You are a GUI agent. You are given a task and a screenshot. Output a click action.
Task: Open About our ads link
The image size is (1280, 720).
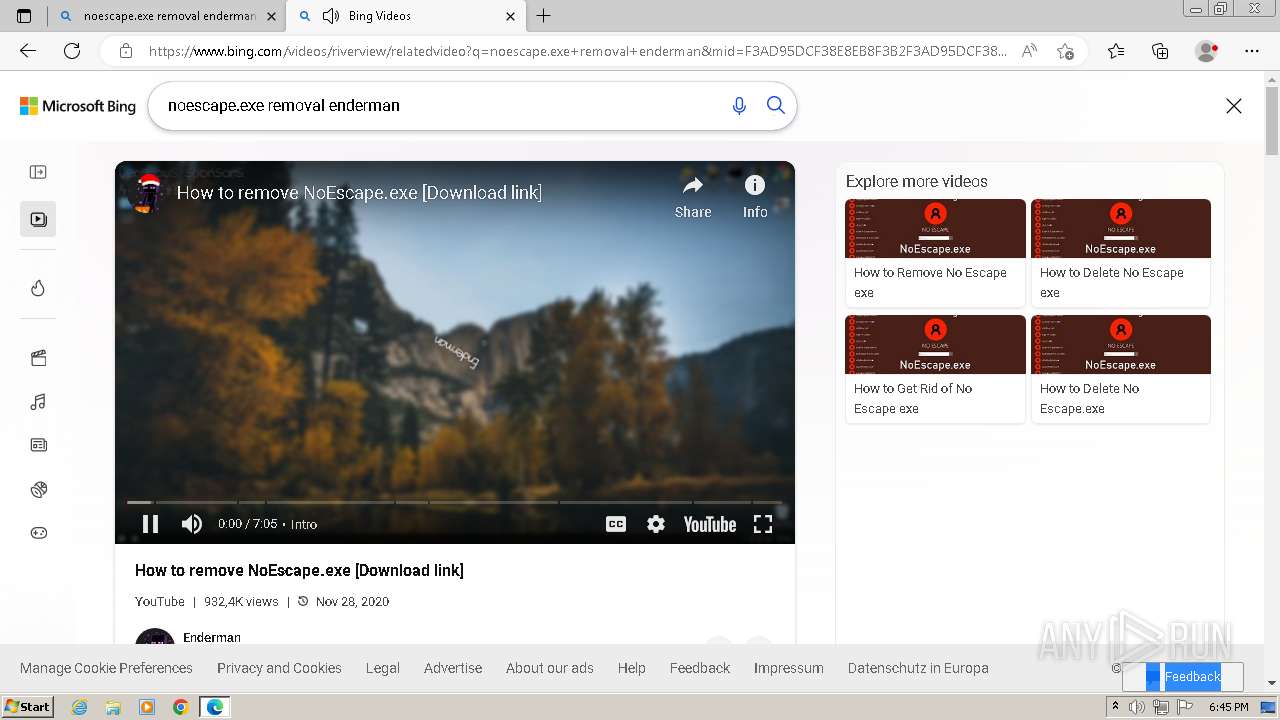(550, 668)
